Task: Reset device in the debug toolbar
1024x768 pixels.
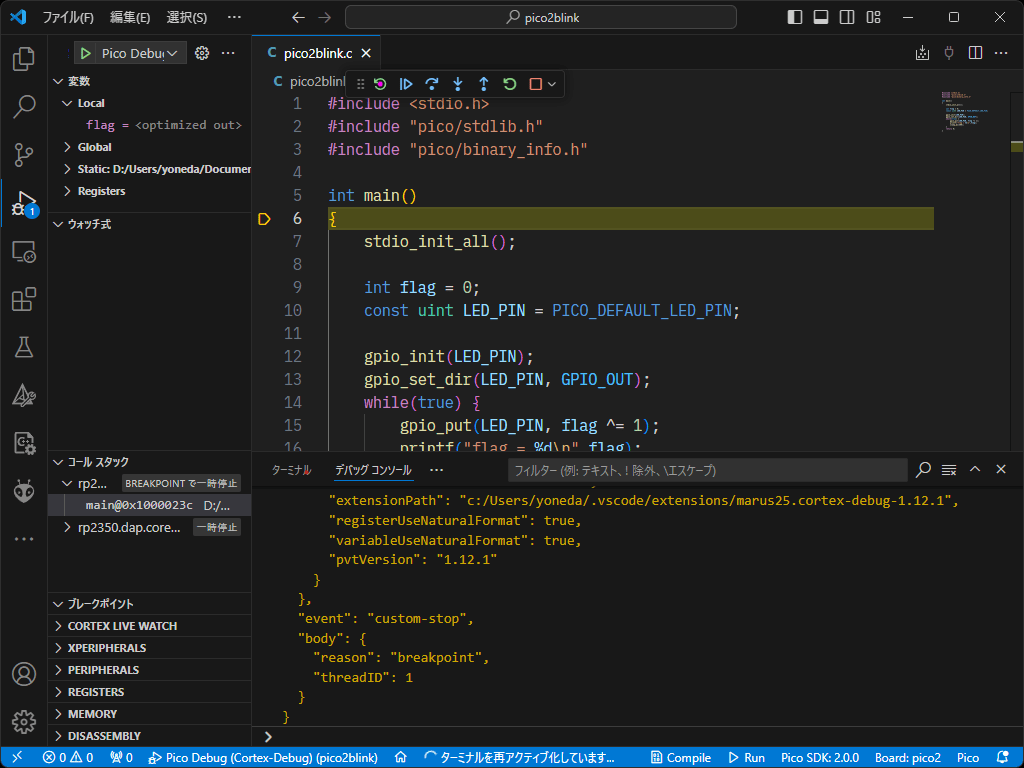Action: [x=380, y=84]
